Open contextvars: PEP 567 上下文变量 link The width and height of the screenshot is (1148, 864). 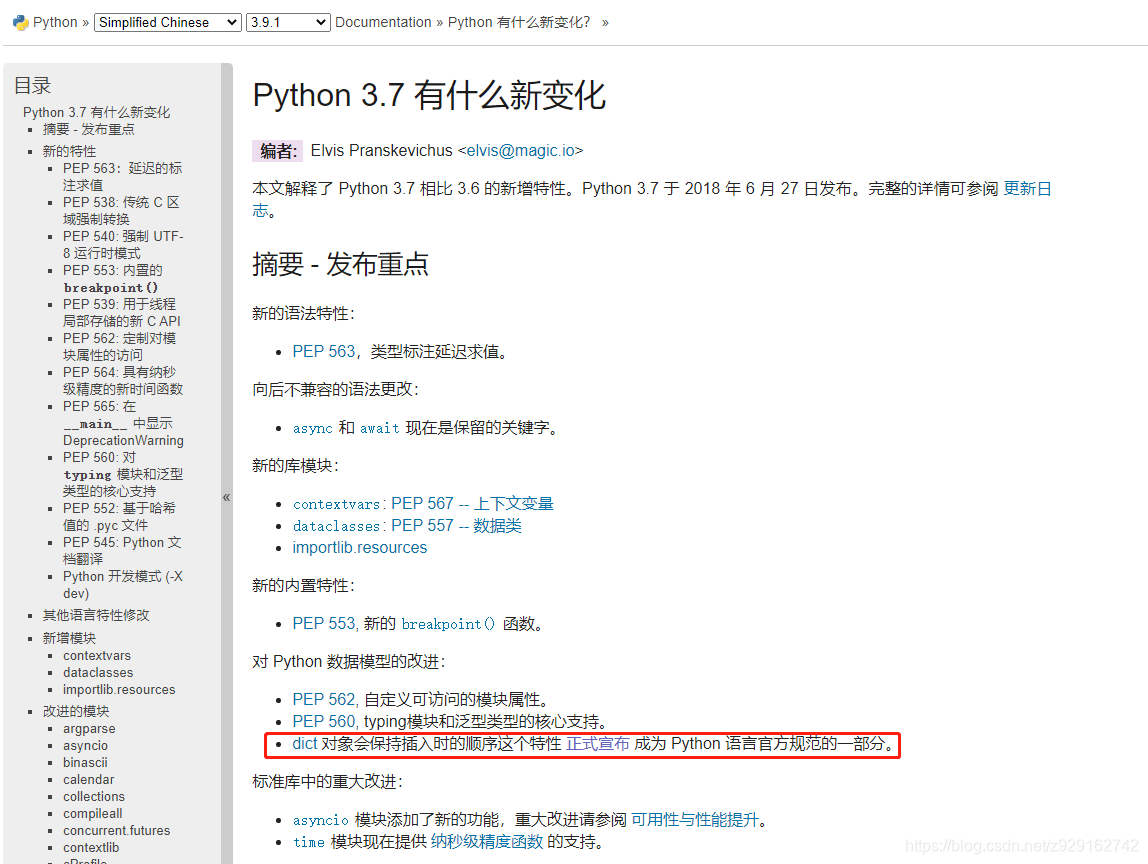tap(423, 504)
